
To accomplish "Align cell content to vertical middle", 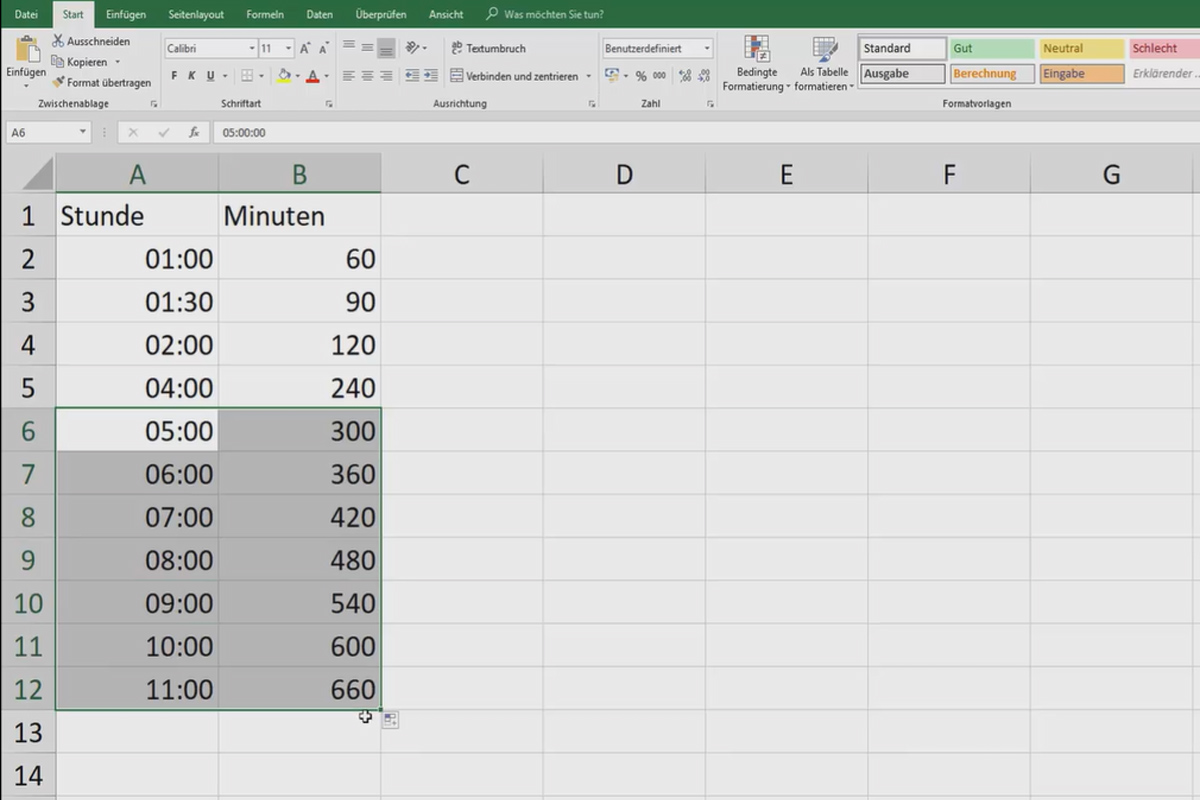I will pos(367,47).
